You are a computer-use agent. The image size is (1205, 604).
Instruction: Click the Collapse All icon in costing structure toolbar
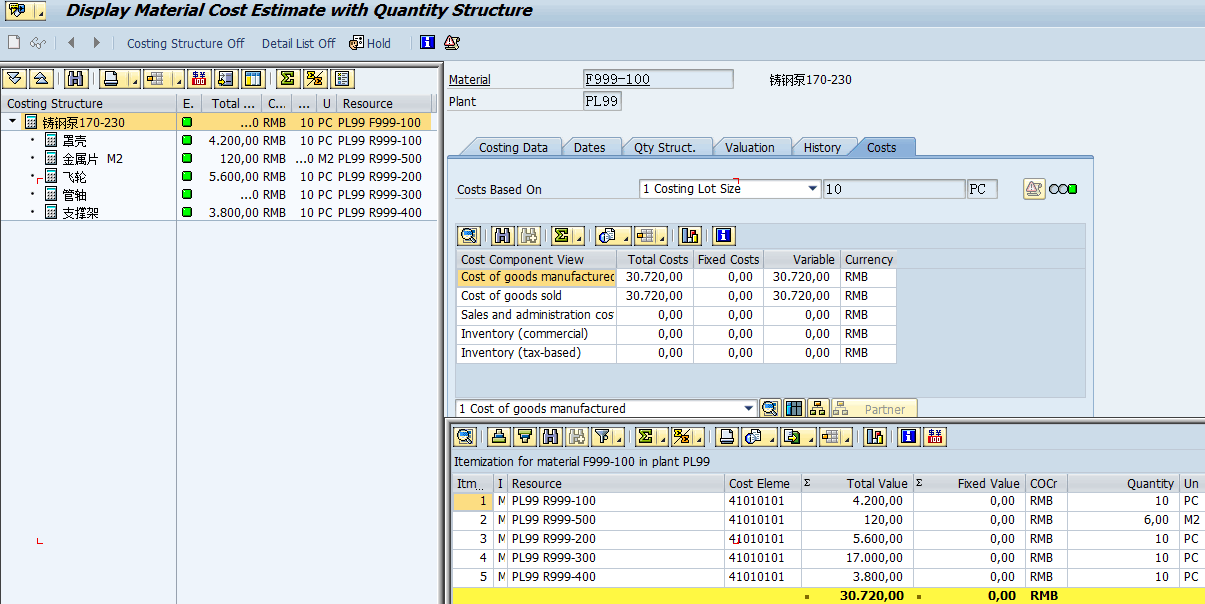pos(41,79)
